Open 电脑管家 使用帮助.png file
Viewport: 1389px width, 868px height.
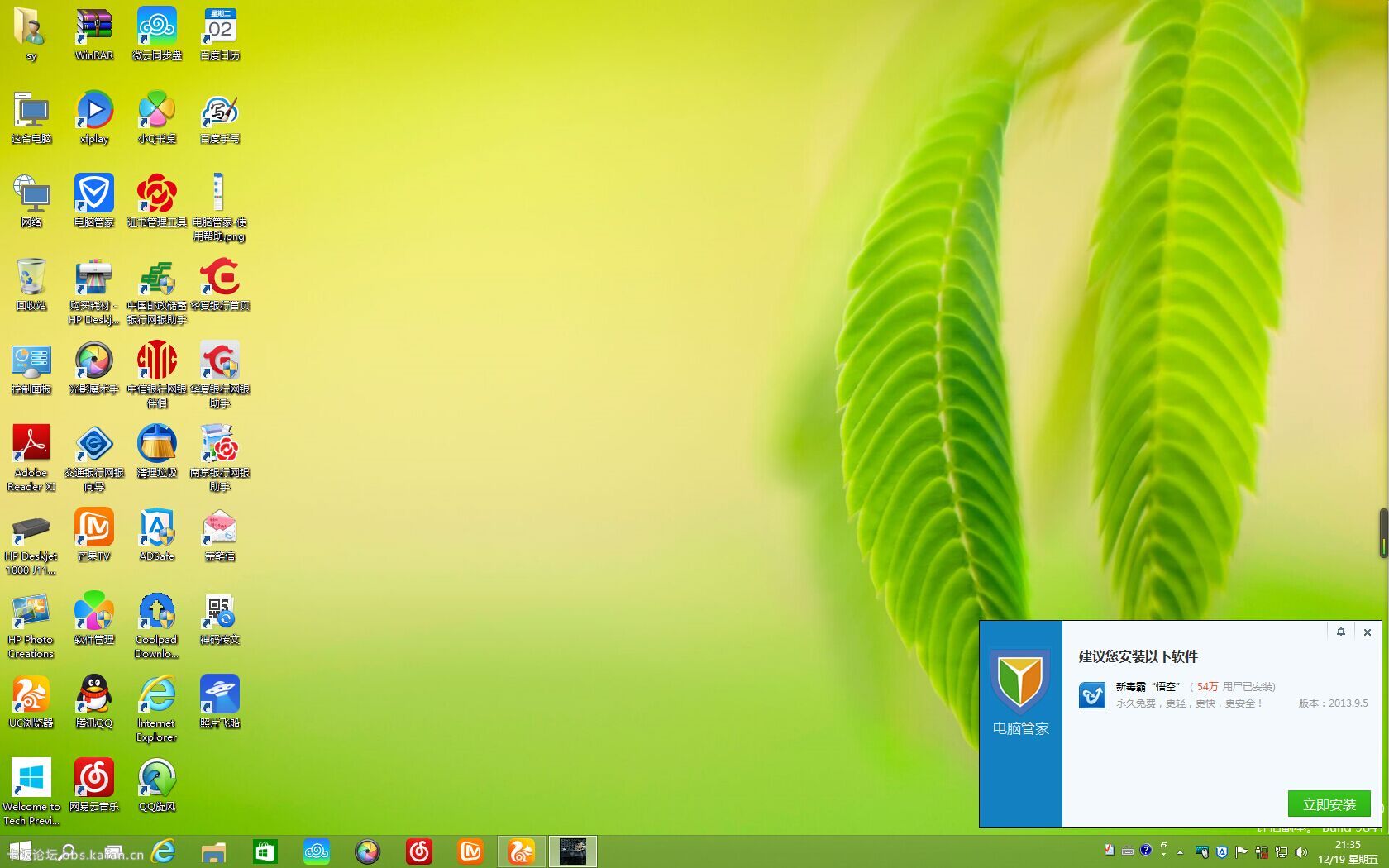pyautogui.click(x=220, y=207)
